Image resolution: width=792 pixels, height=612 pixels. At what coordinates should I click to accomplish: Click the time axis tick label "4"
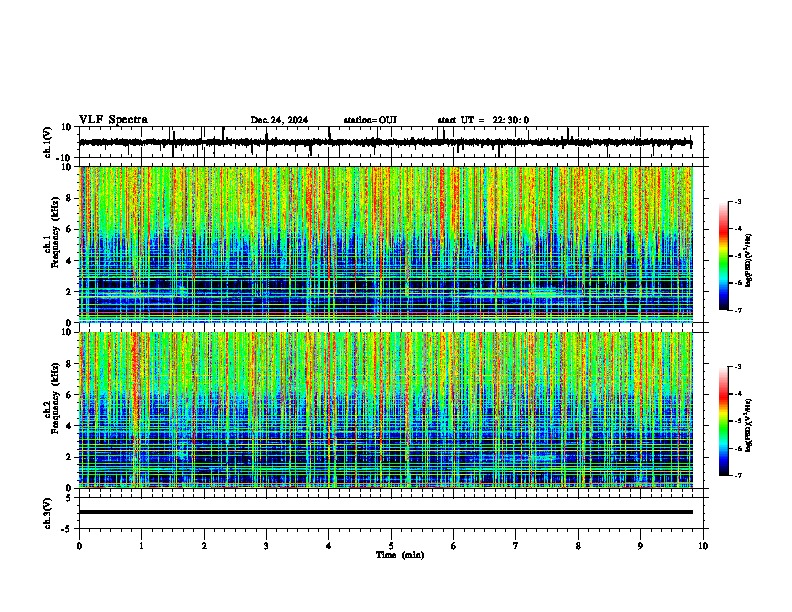pos(329,546)
